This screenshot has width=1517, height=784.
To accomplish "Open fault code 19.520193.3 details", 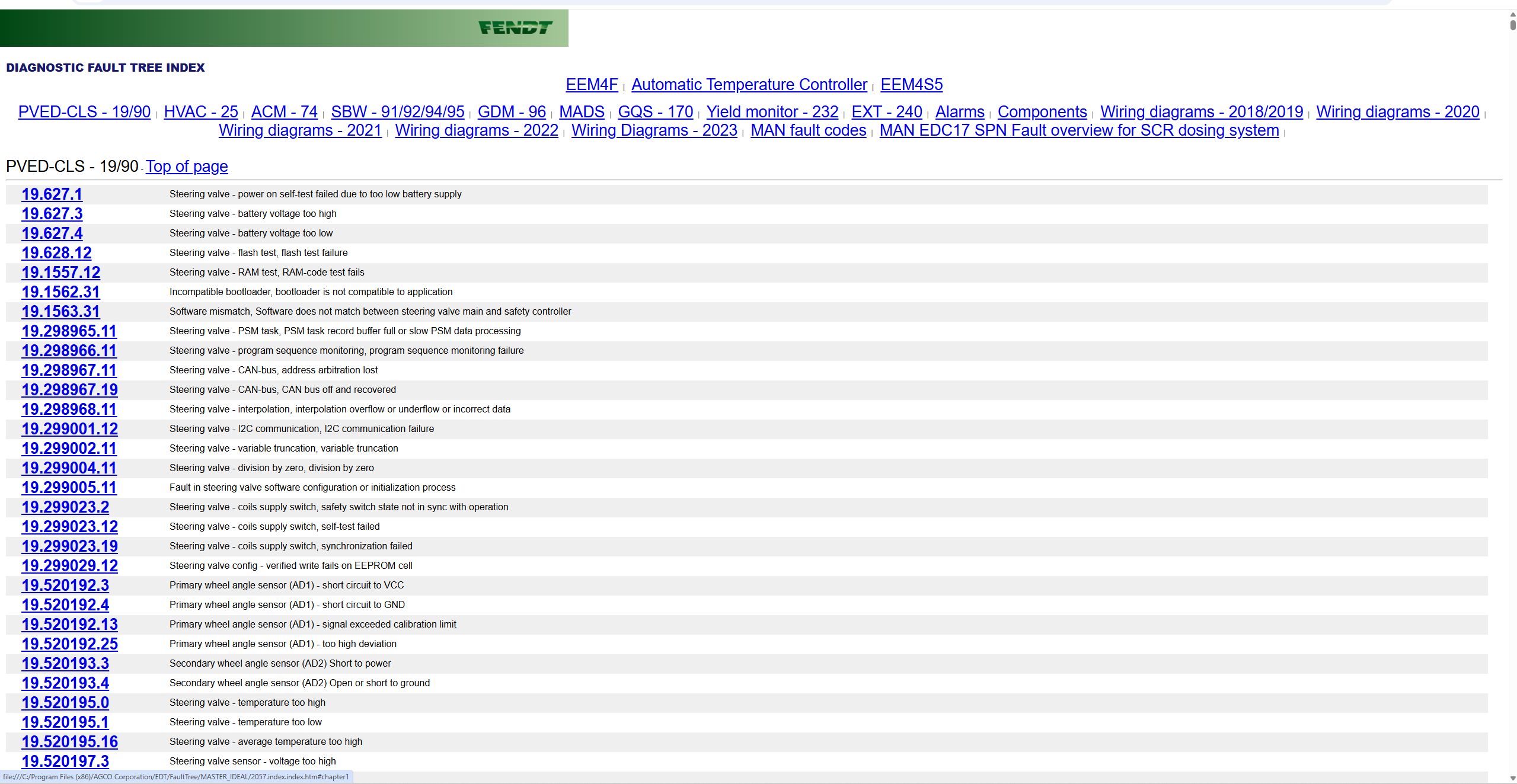I will pyautogui.click(x=65, y=664).
